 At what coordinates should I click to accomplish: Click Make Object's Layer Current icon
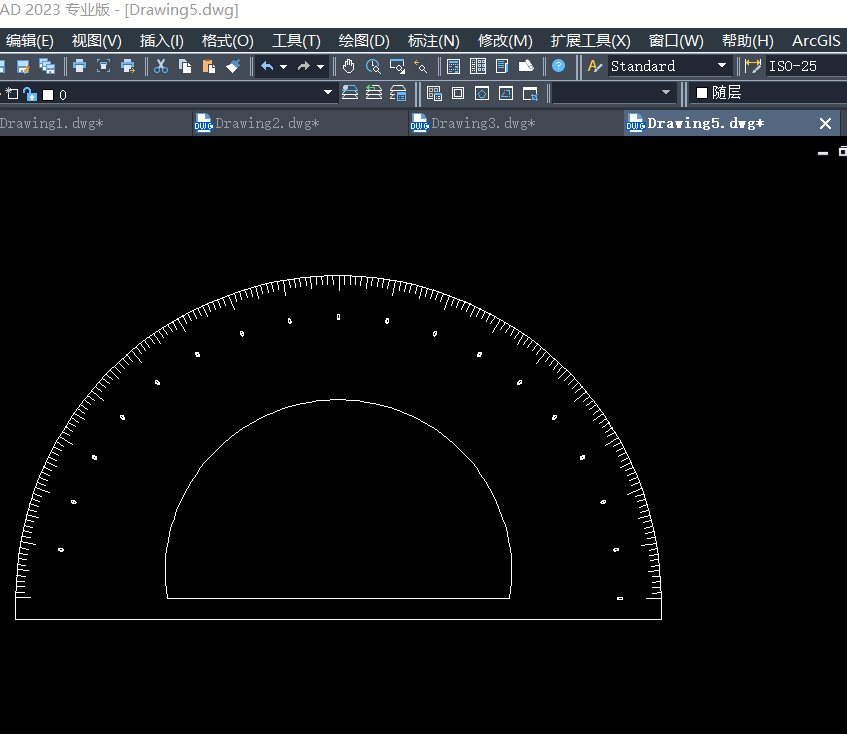tap(349, 93)
